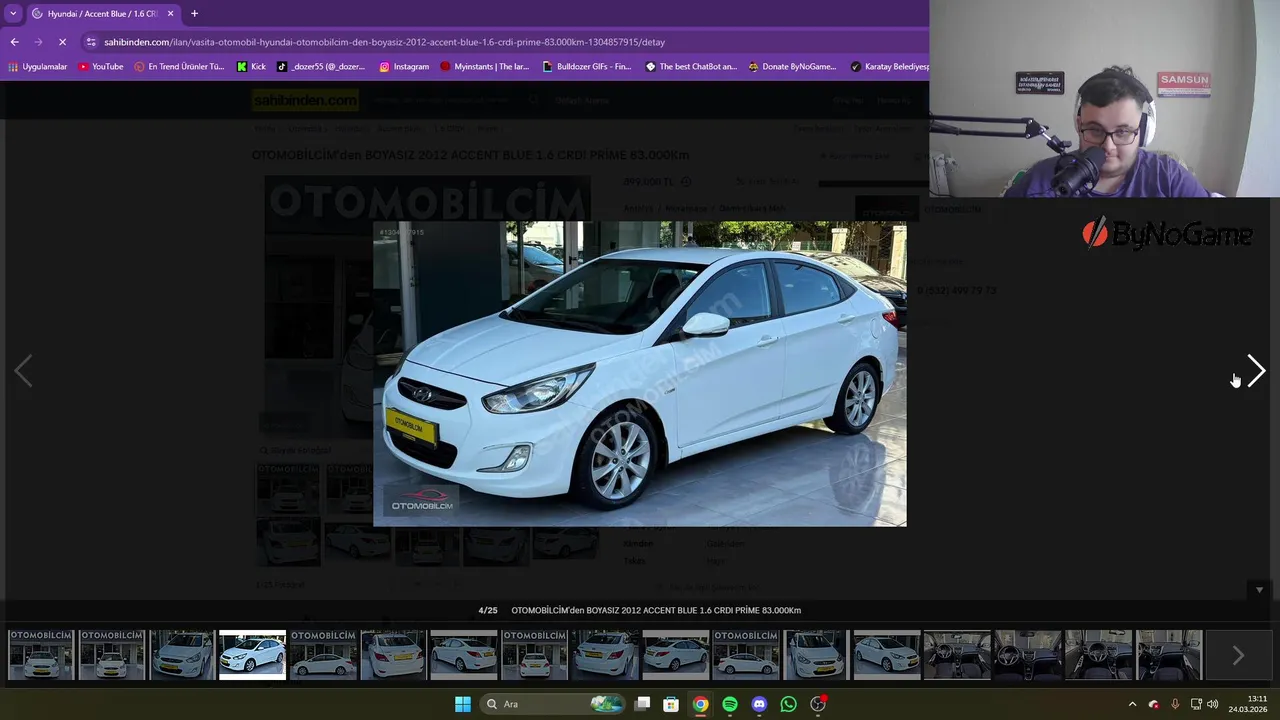The height and width of the screenshot is (720, 1280).
Task: Close the Hyundai / Accent Blue tab
Action: point(170,14)
